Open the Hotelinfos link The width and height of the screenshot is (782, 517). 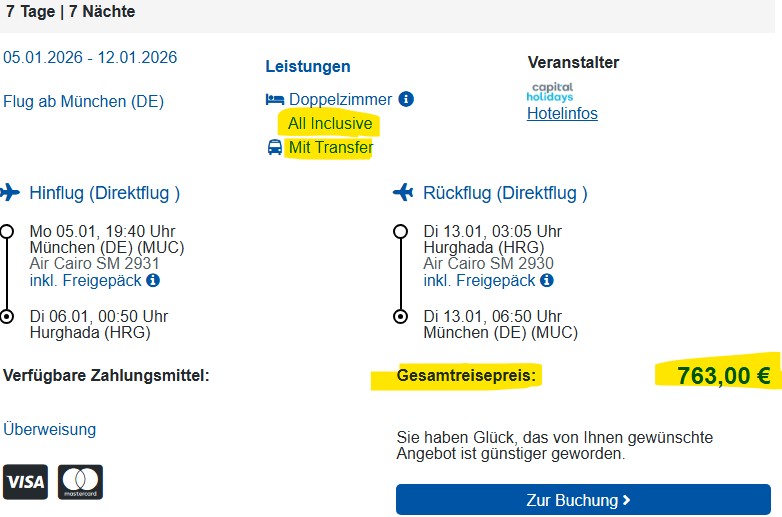(x=562, y=114)
